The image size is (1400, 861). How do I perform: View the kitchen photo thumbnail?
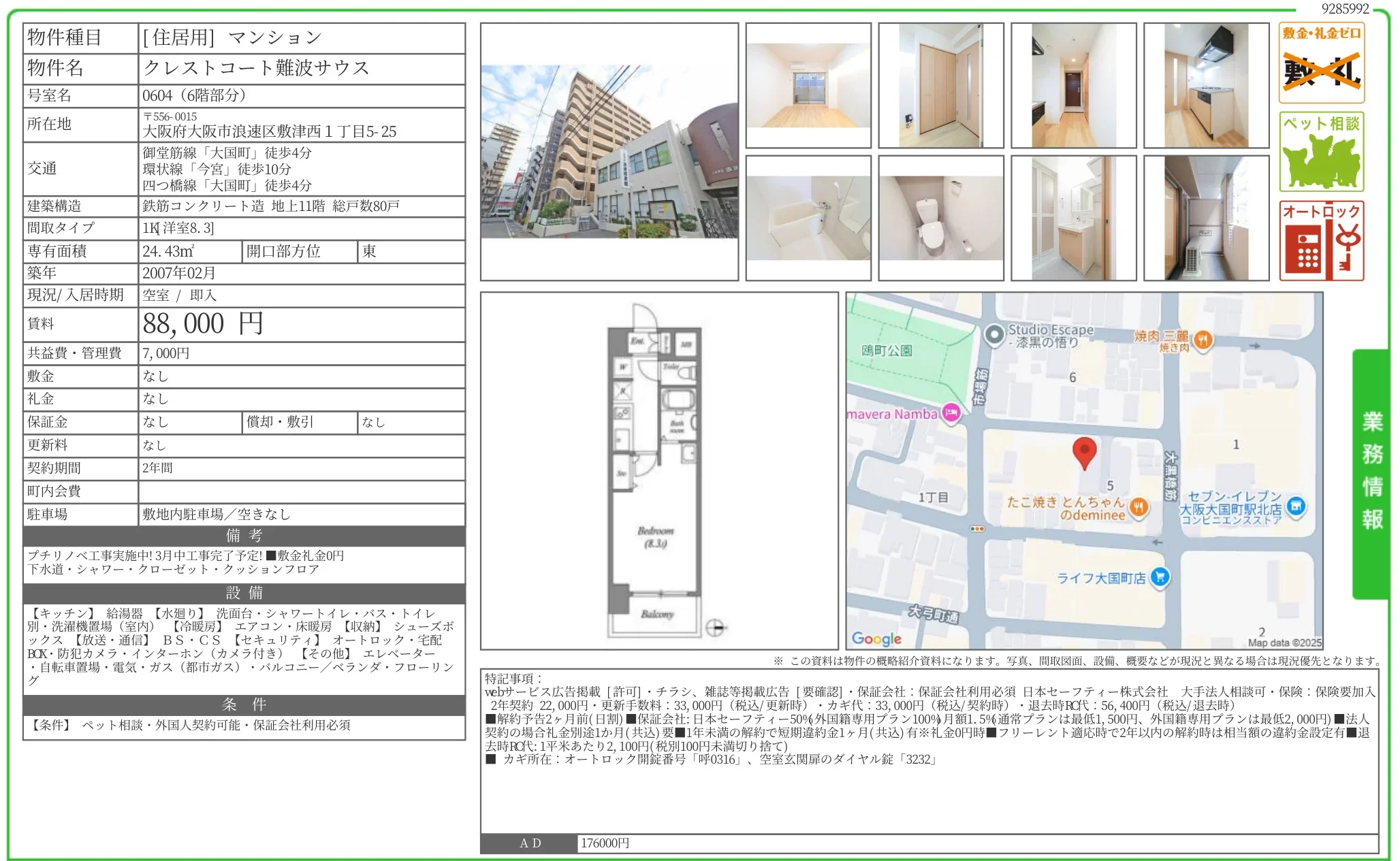click(x=1205, y=85)
